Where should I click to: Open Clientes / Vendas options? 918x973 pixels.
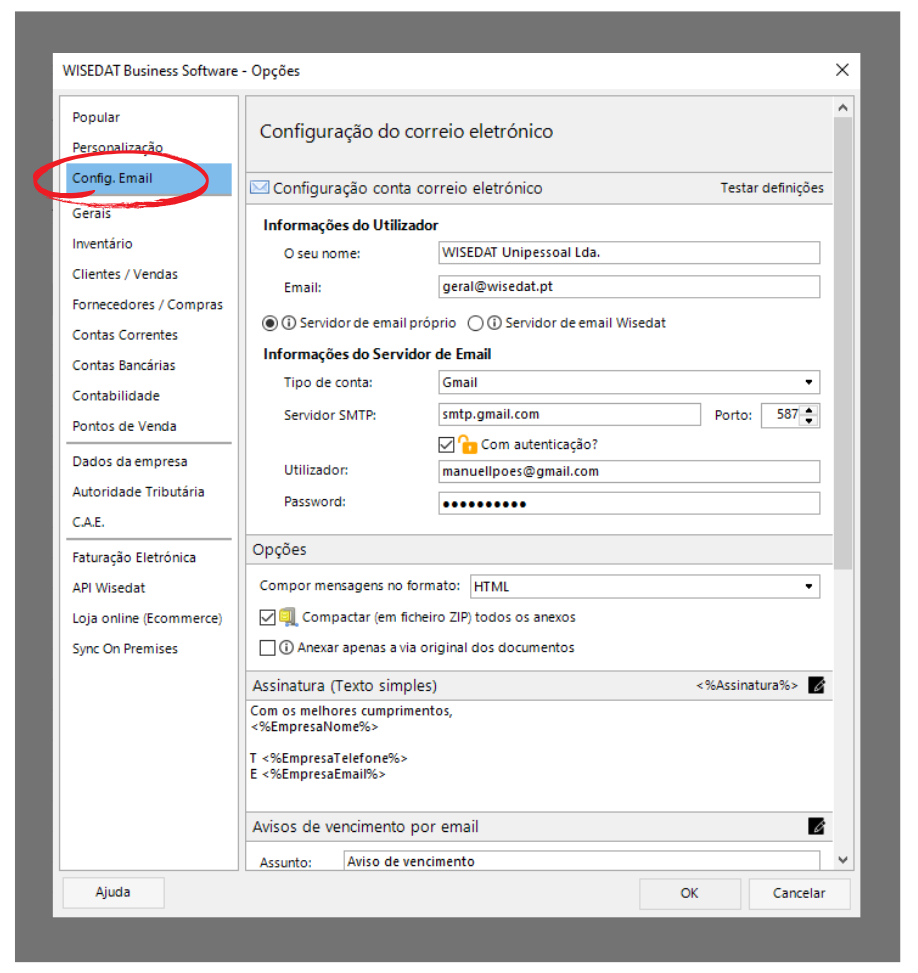point(125,274)
